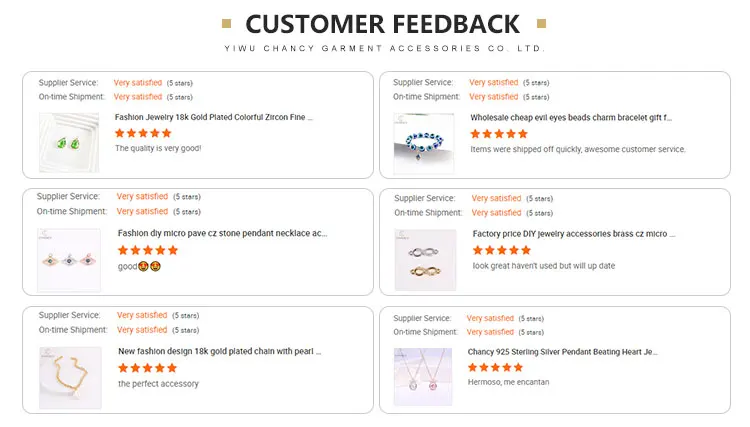
Task: Select the micro pave eye pendants thumbnail
Action: click(69, 260)
